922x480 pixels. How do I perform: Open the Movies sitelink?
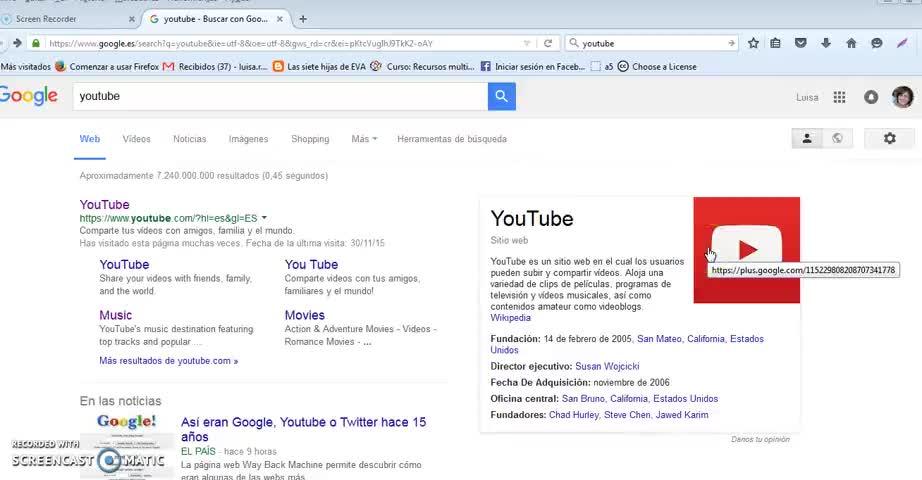[x=305, y=315]
